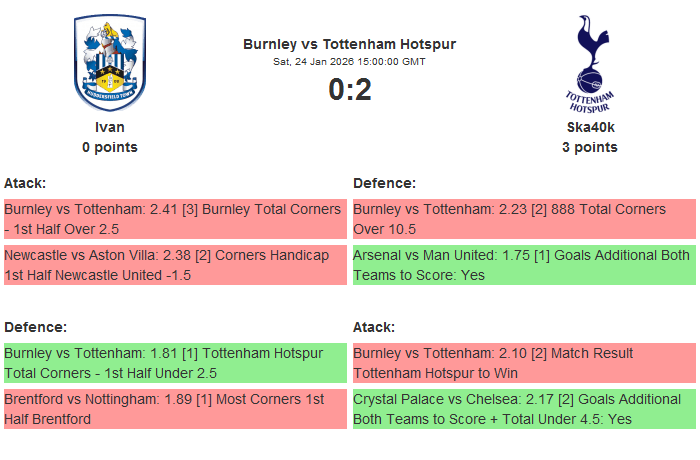The height and width of the screenshot is (460, 700).
Task: Click Ska40k's top Defence section header
Action: click(385, 183)
